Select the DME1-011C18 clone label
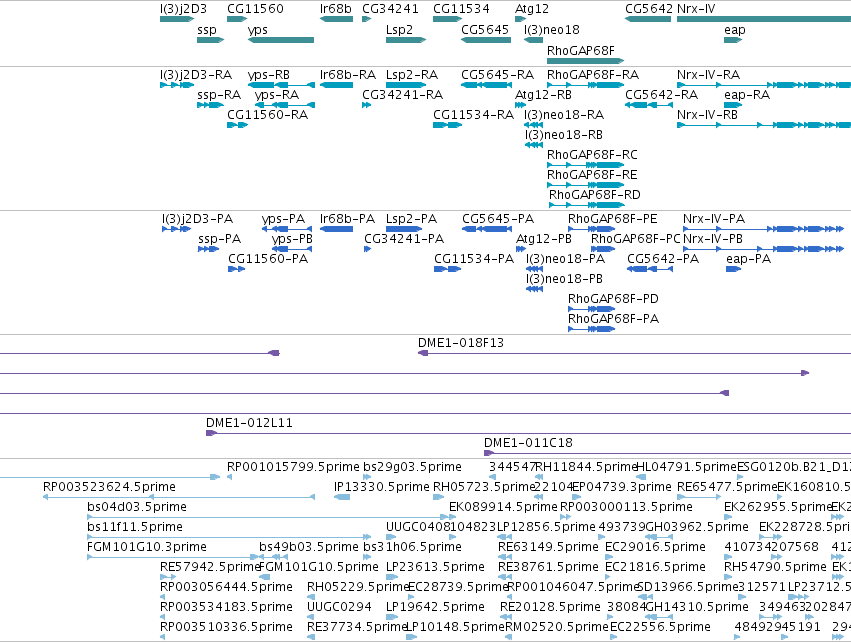 tap(528, 443)
